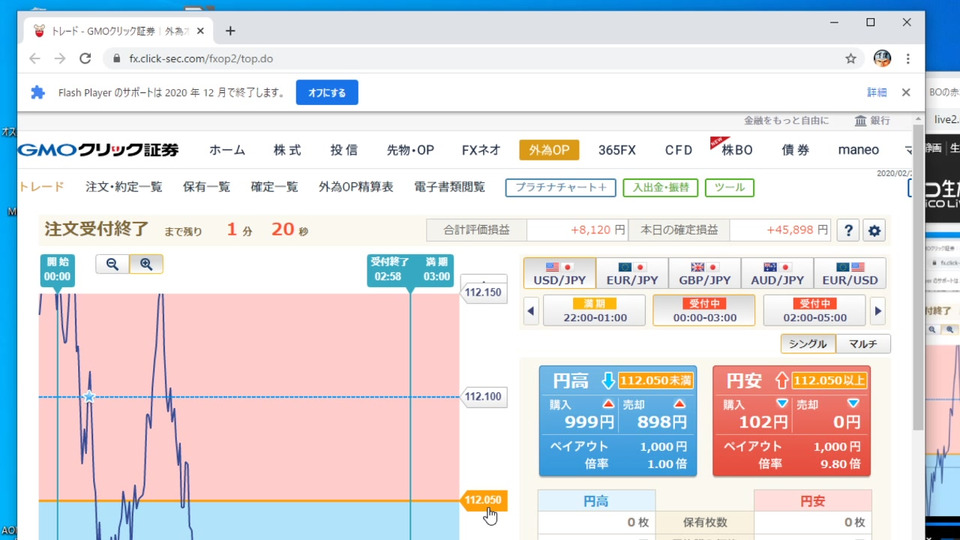The width and height of the screenshot is (960, 540).
Task: Open the トレード submenu
Action: coord(41,187)
